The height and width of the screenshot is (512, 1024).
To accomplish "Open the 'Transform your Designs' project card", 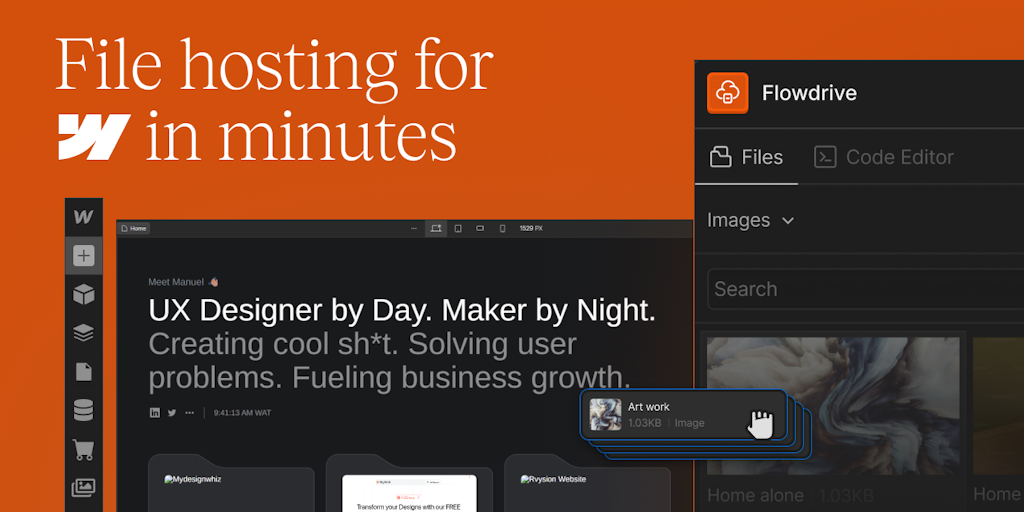I will pyautogui.click(x=409, y=483).
